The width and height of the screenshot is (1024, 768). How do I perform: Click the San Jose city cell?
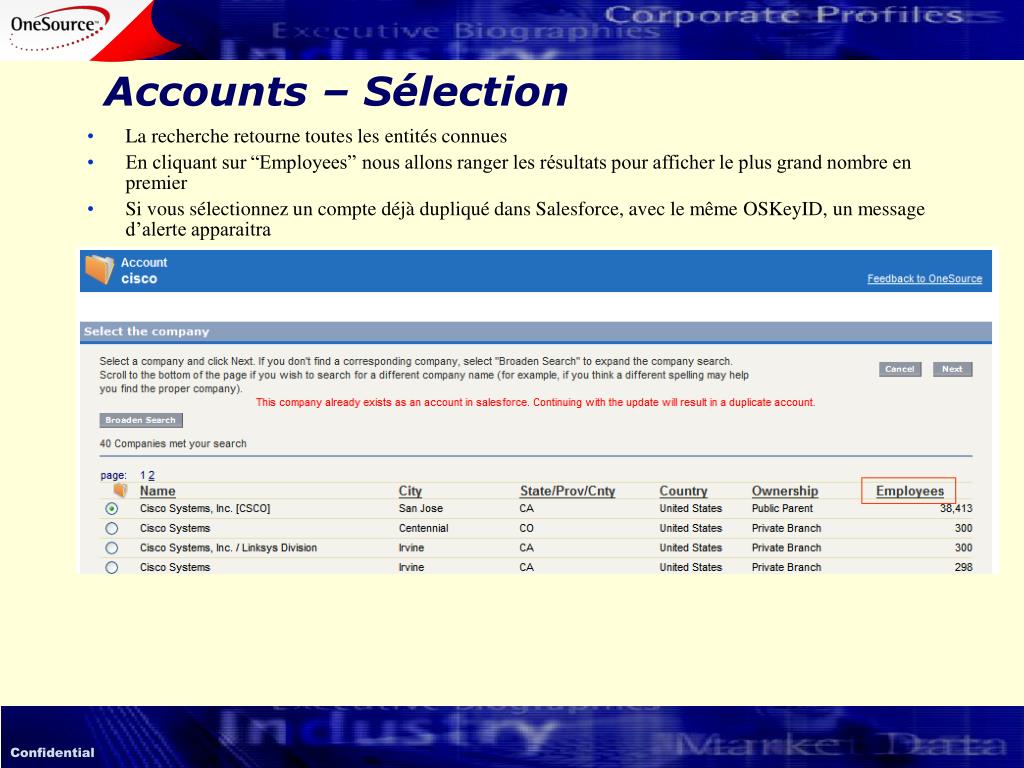(x=421, y=508)
